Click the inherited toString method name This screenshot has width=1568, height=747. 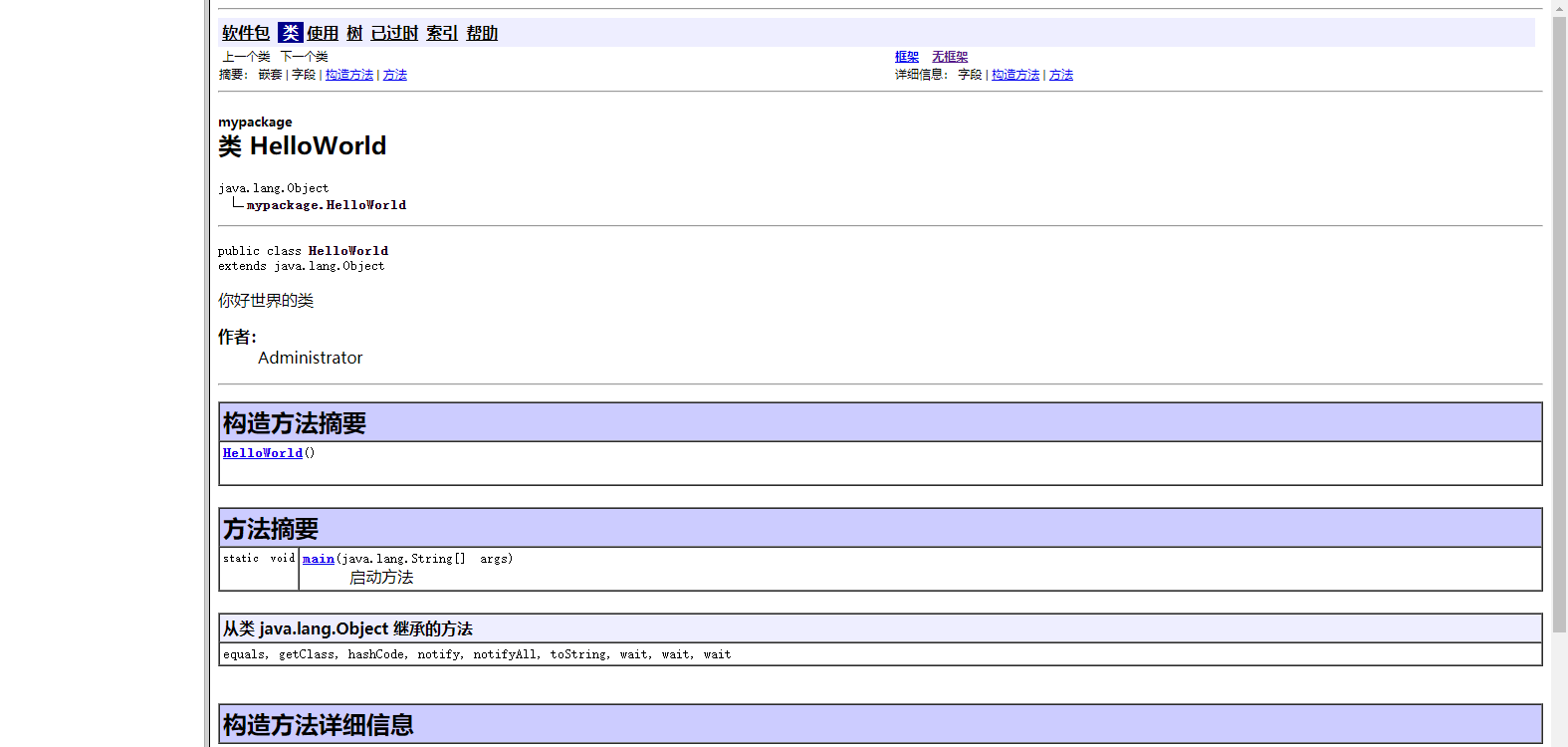pos(577,654)
